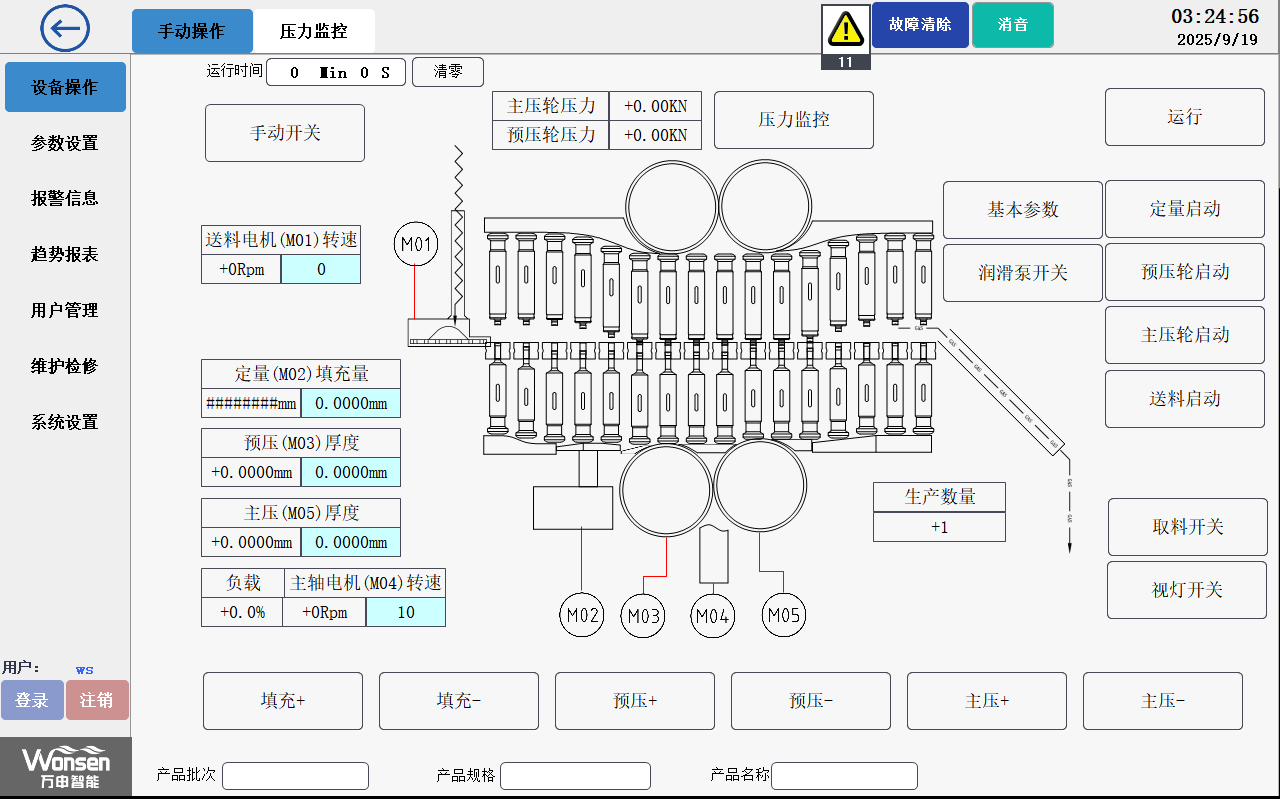Toggle the 润滑泵开关 lubrication pump switch

(x=1022, y=272)
